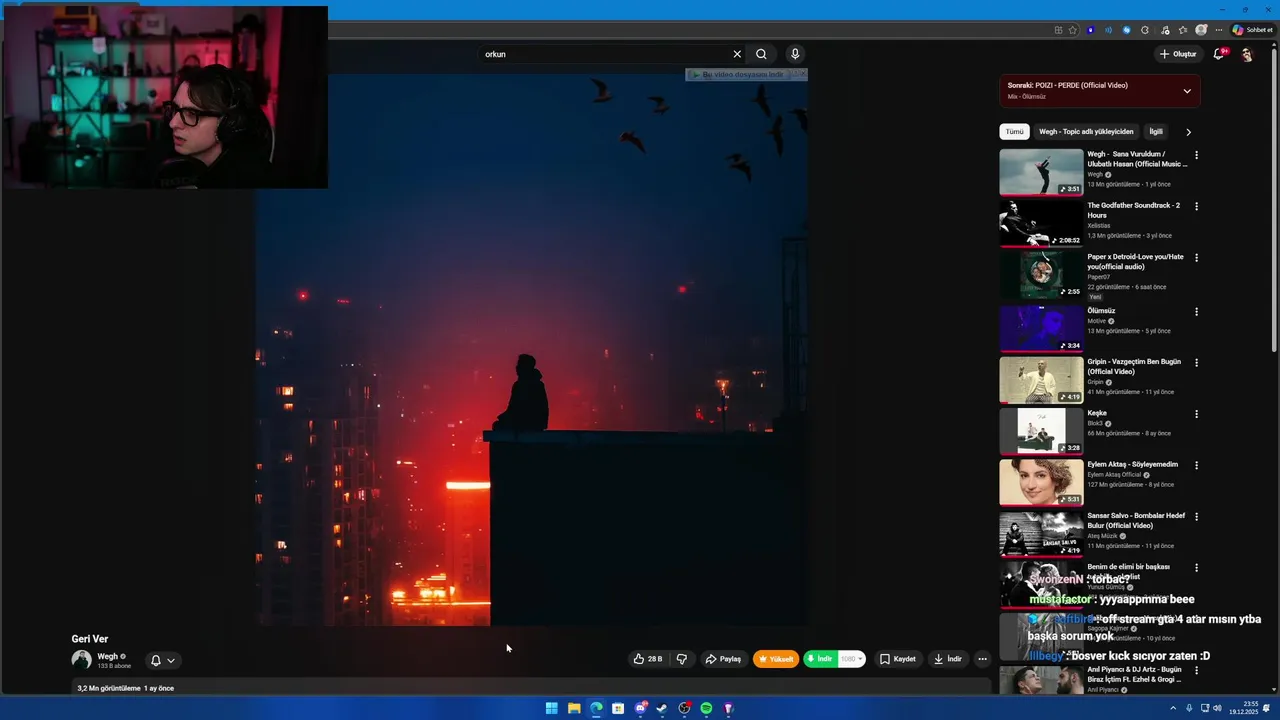1280x720 pixels.
Task: Show hidden system tray icons chevron
Action: [x=1173, y=708]
